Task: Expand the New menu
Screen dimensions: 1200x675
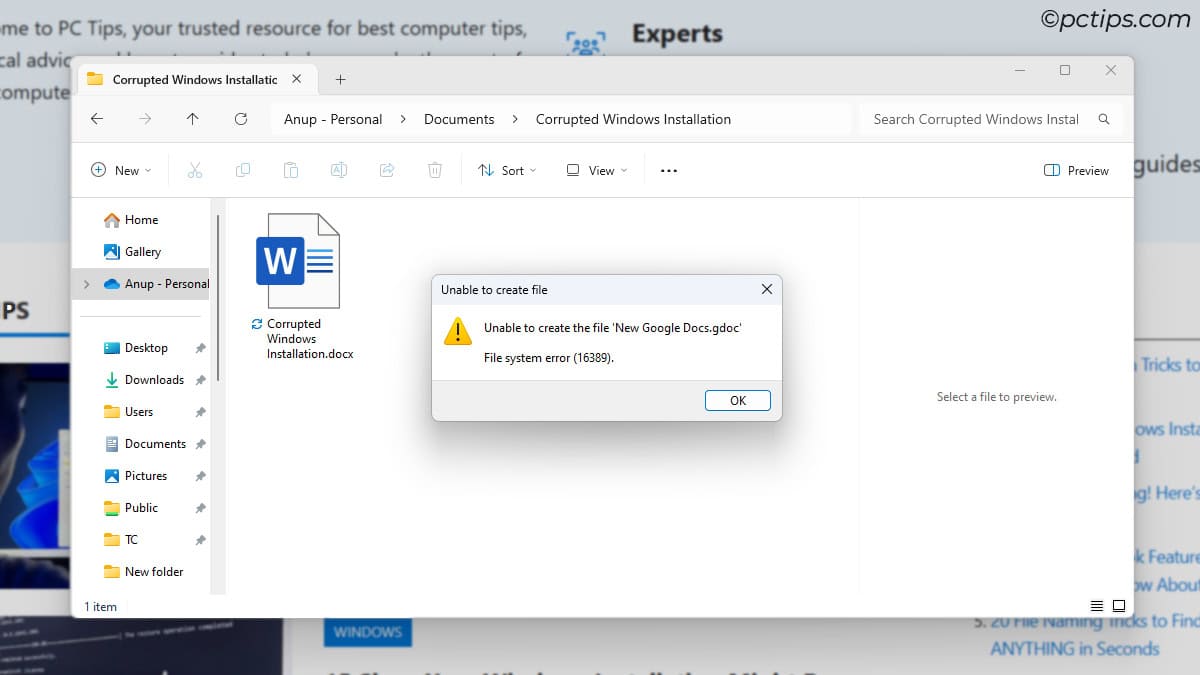Action: (120, 170)
